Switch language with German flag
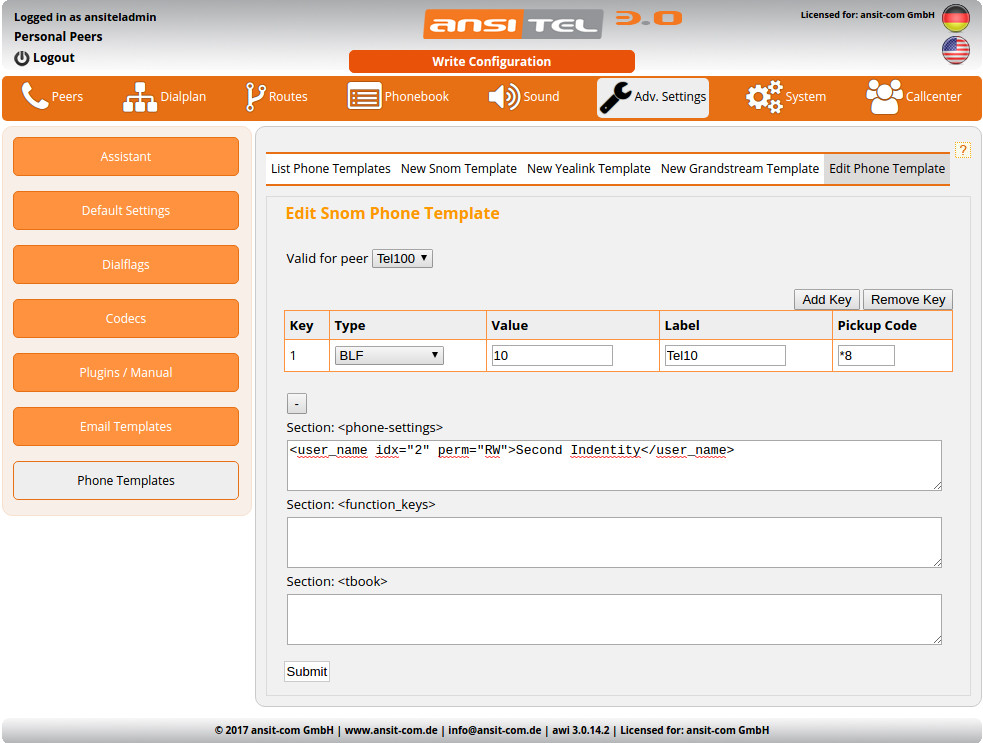Screen dimensions: 983x743 tap(955, 19)
